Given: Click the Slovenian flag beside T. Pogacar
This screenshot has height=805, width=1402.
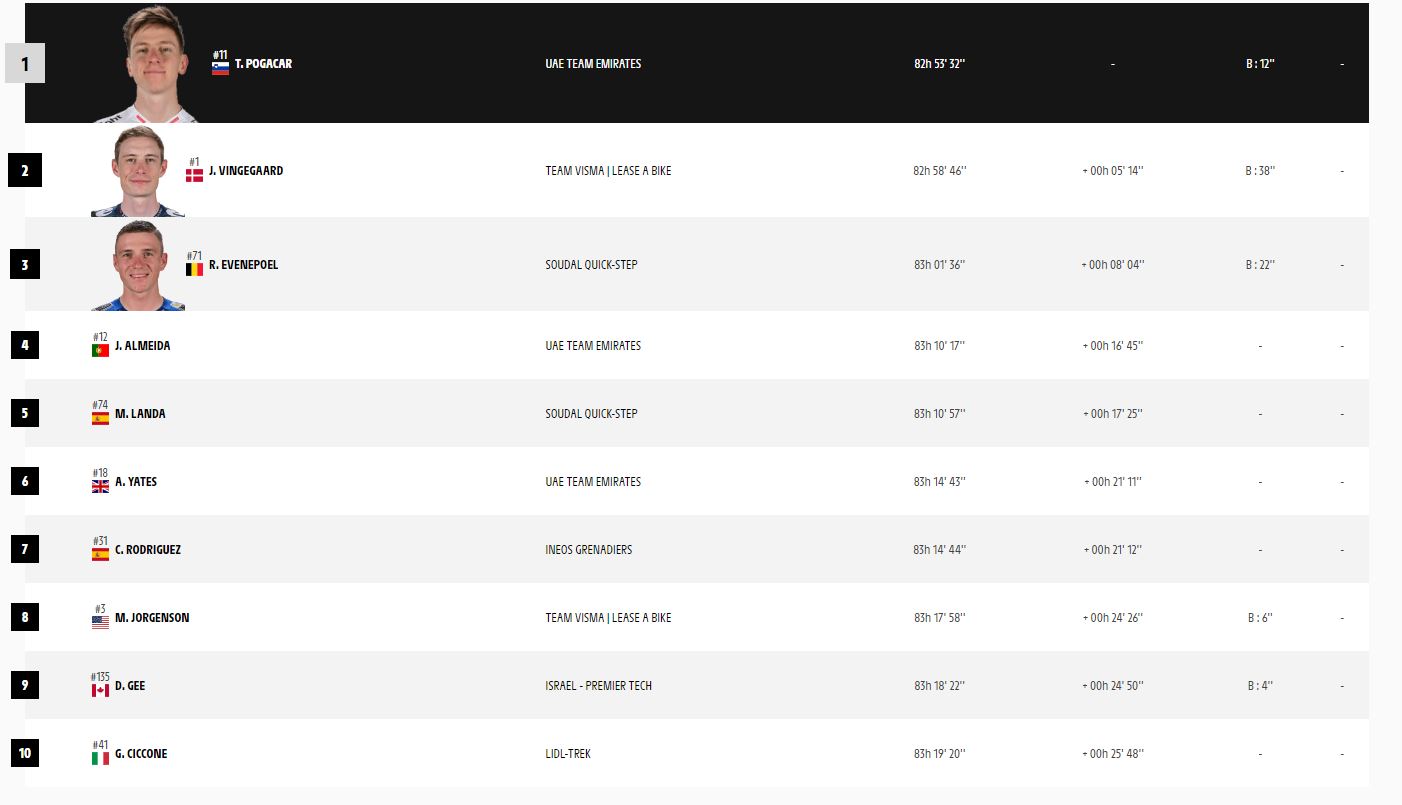Looking at the screenshot, I should click(221, 68).
